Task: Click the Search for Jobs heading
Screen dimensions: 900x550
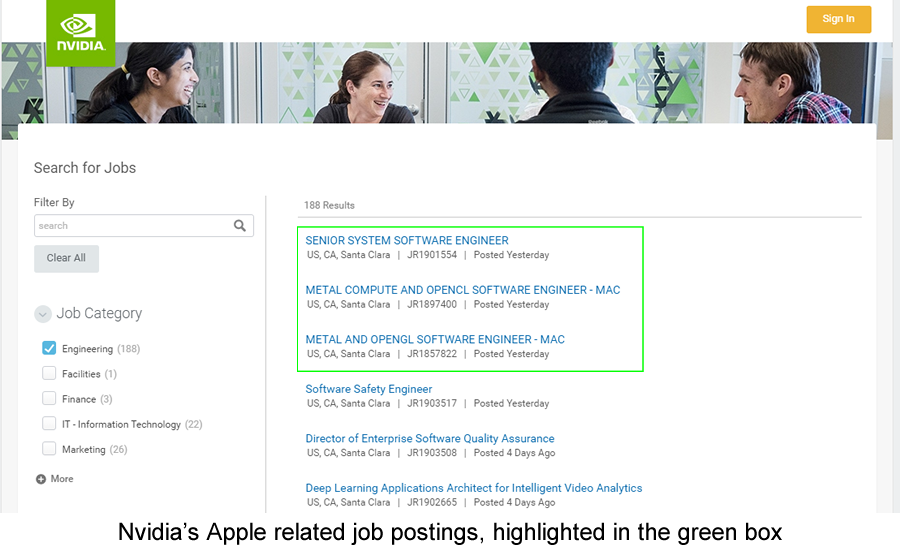Action: coord(85,168)
